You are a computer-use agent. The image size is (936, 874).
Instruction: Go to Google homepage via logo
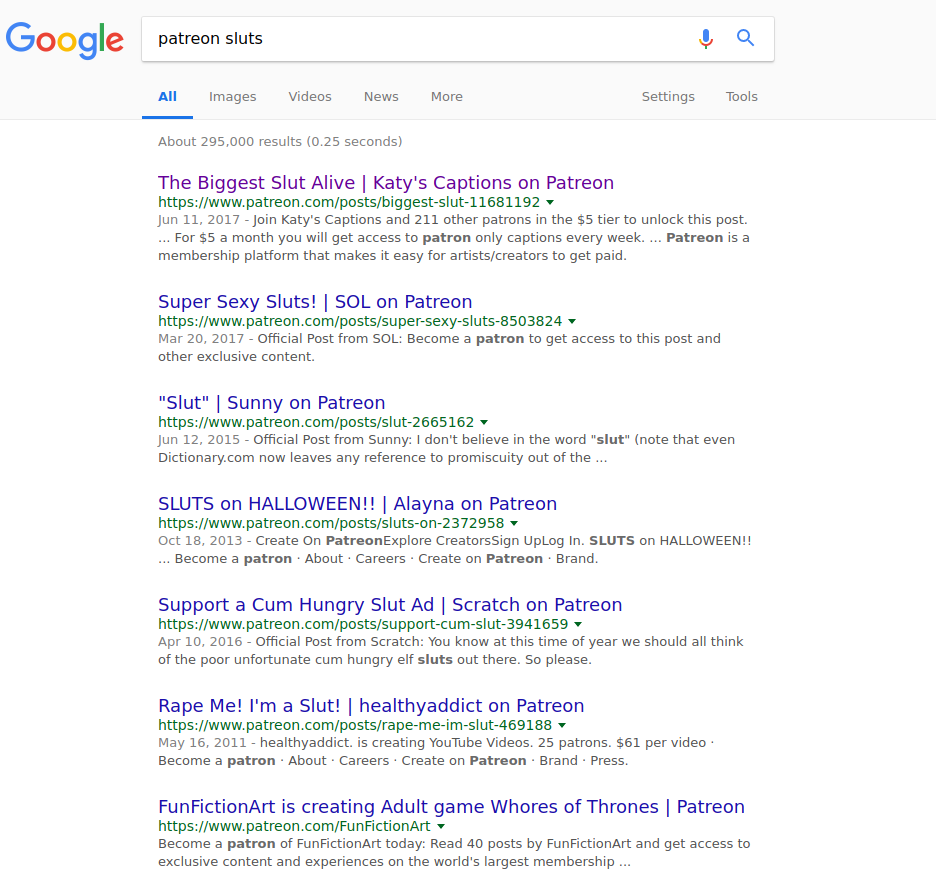pos(65,40)
